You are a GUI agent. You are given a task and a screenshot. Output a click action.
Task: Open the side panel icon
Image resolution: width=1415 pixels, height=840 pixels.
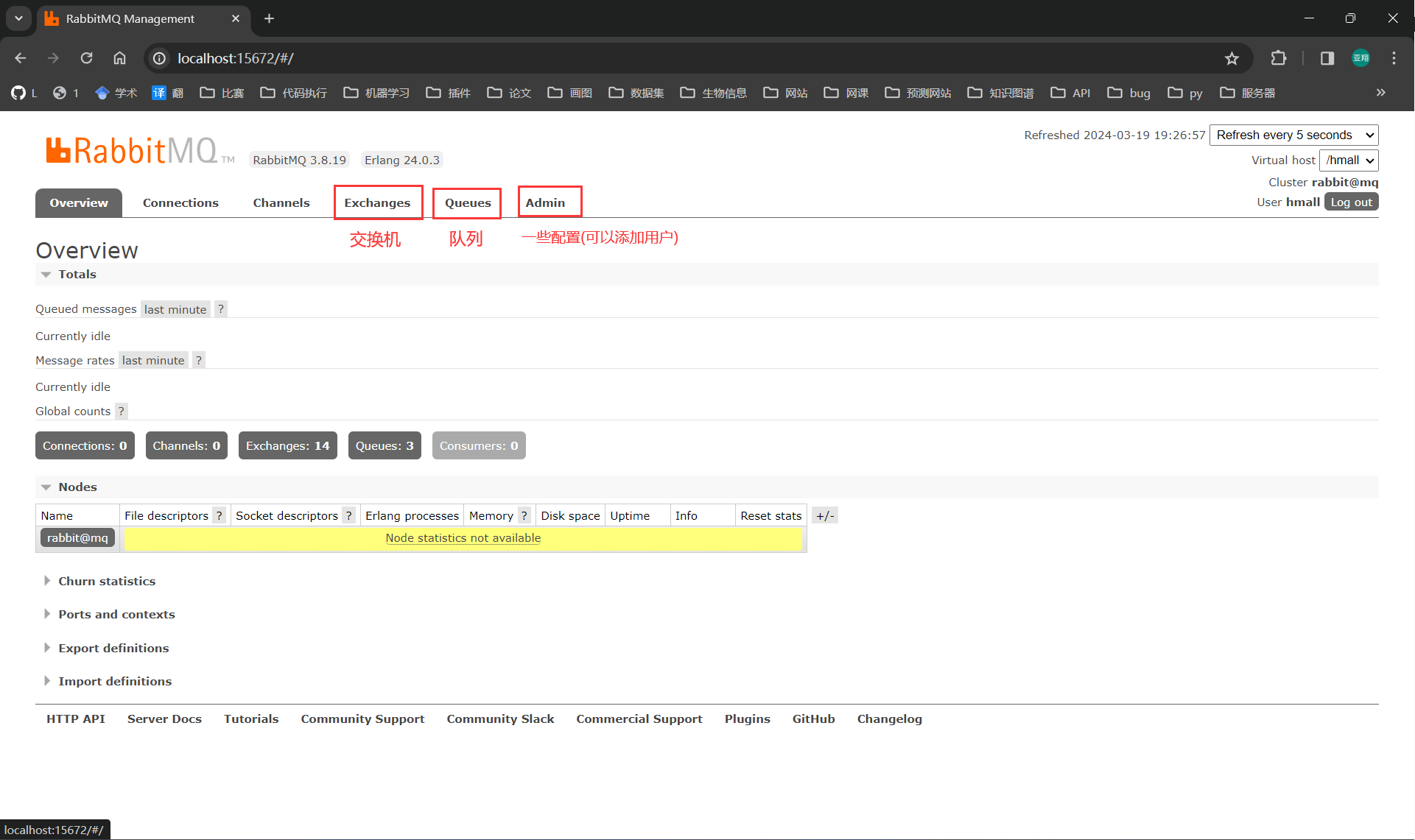1327,58
